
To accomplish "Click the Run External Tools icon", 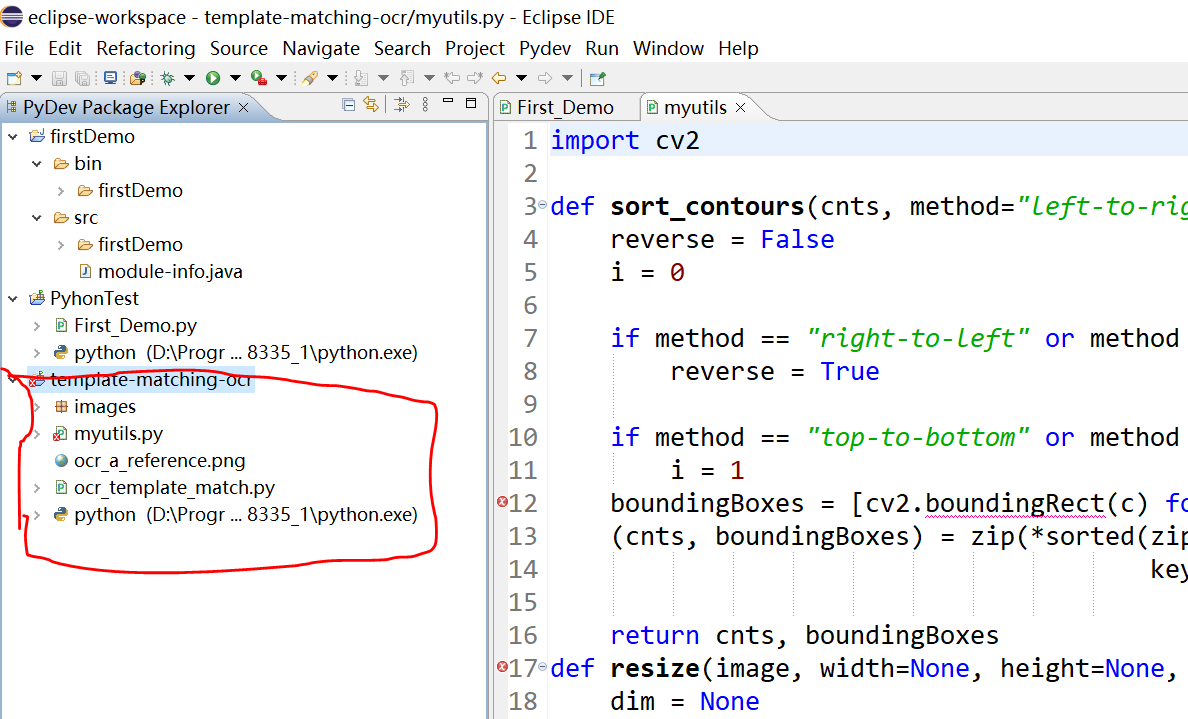I will [258, 78].
